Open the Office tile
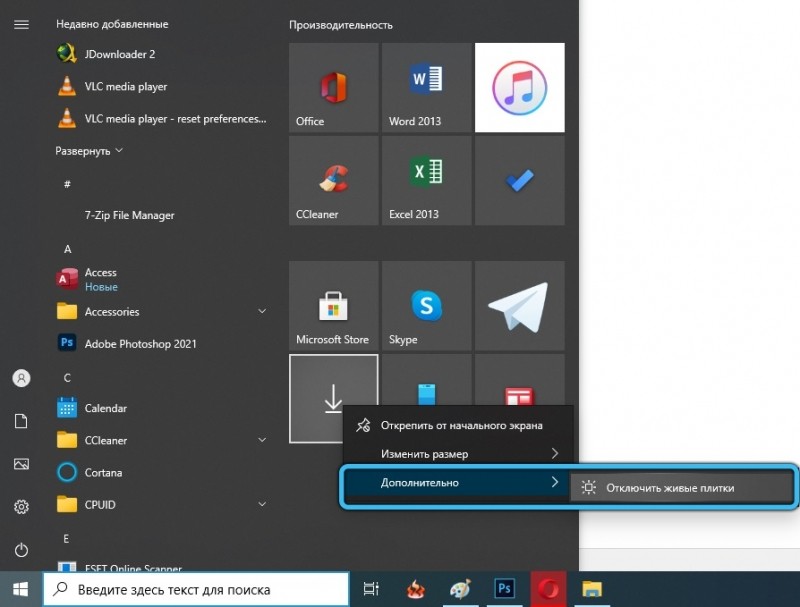The image size is (800, 607). pyautogui.click(x=334, y=87)
